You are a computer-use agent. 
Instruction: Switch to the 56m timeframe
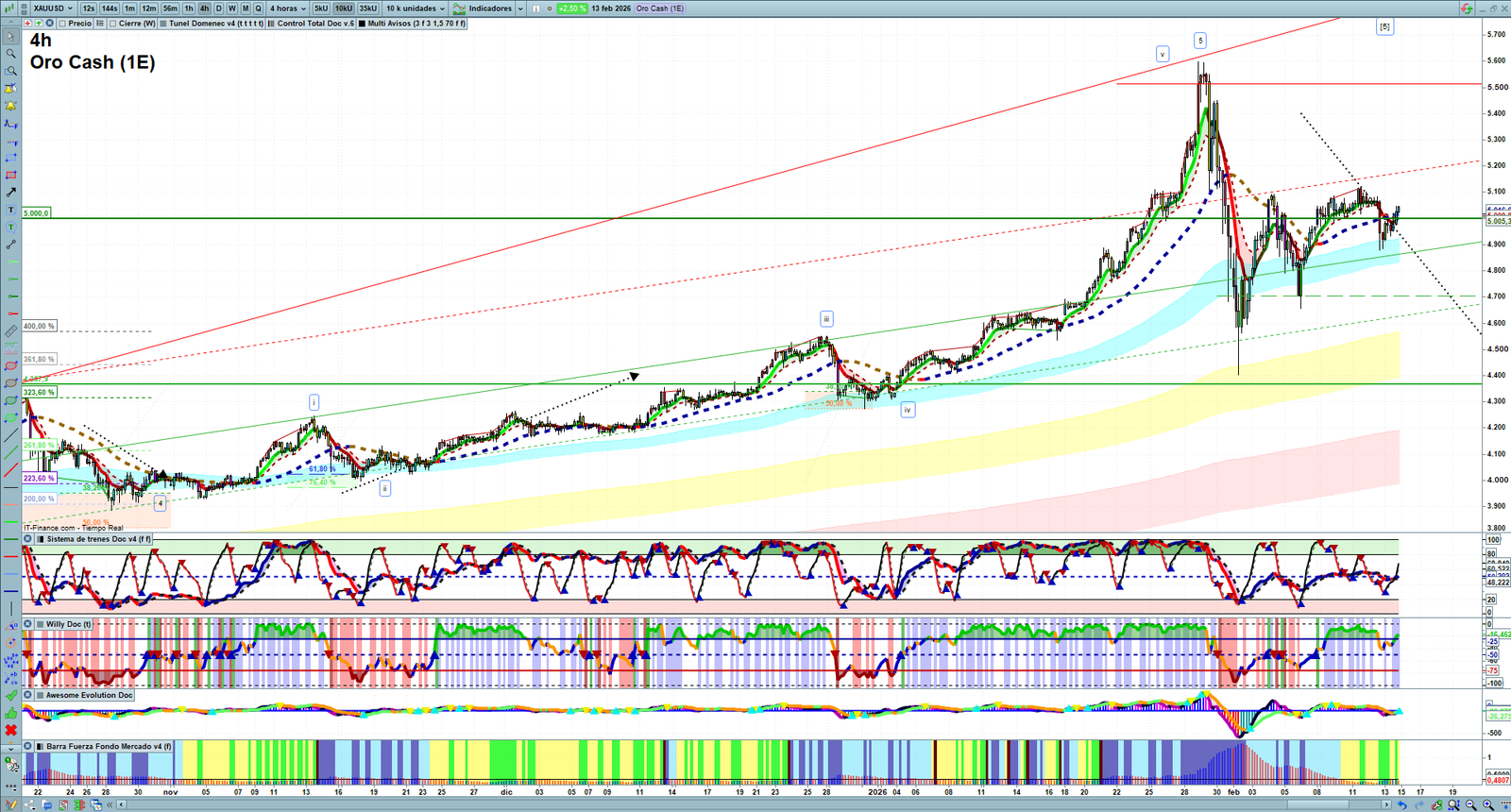[170, 8]
